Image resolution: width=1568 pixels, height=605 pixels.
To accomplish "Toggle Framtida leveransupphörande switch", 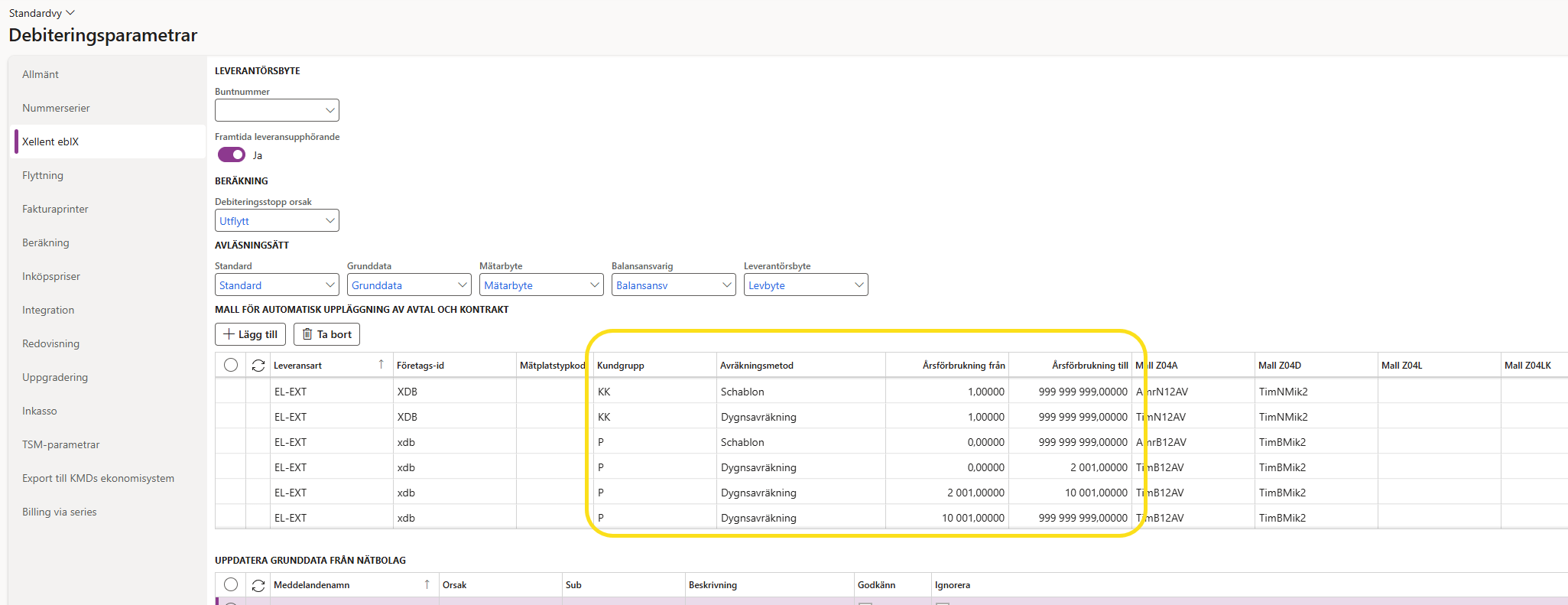I will (232, 155).
